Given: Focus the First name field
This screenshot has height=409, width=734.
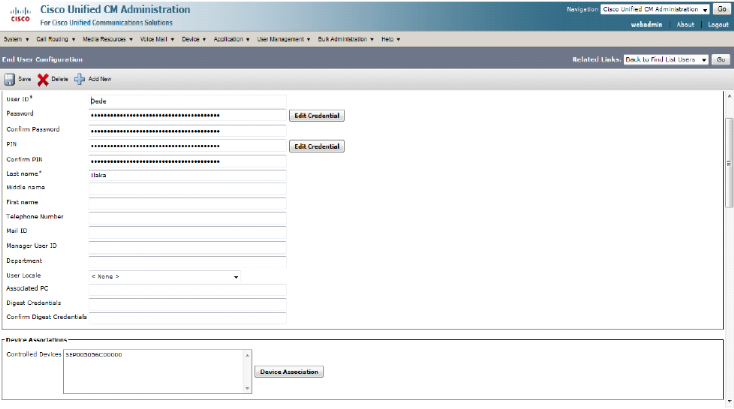Looking at the screenshot, I should point(187,203).
